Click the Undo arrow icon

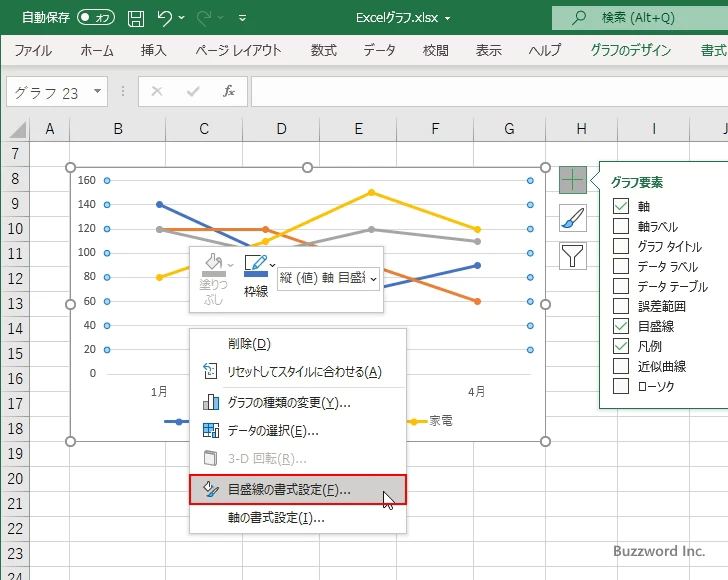point(164,18)
